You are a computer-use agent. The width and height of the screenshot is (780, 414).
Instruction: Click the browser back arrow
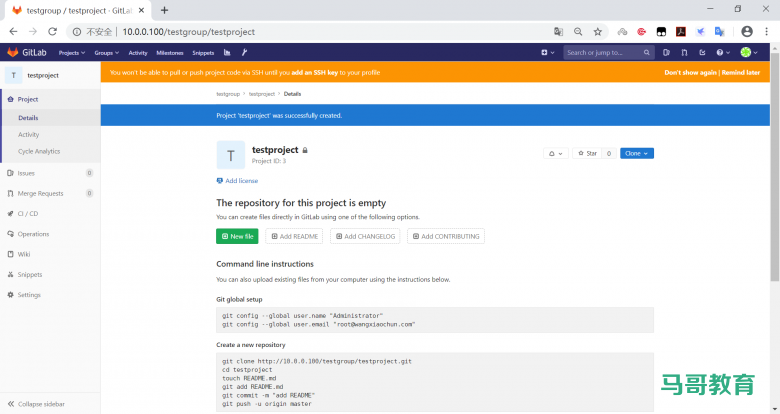click(x=13, y=31)
